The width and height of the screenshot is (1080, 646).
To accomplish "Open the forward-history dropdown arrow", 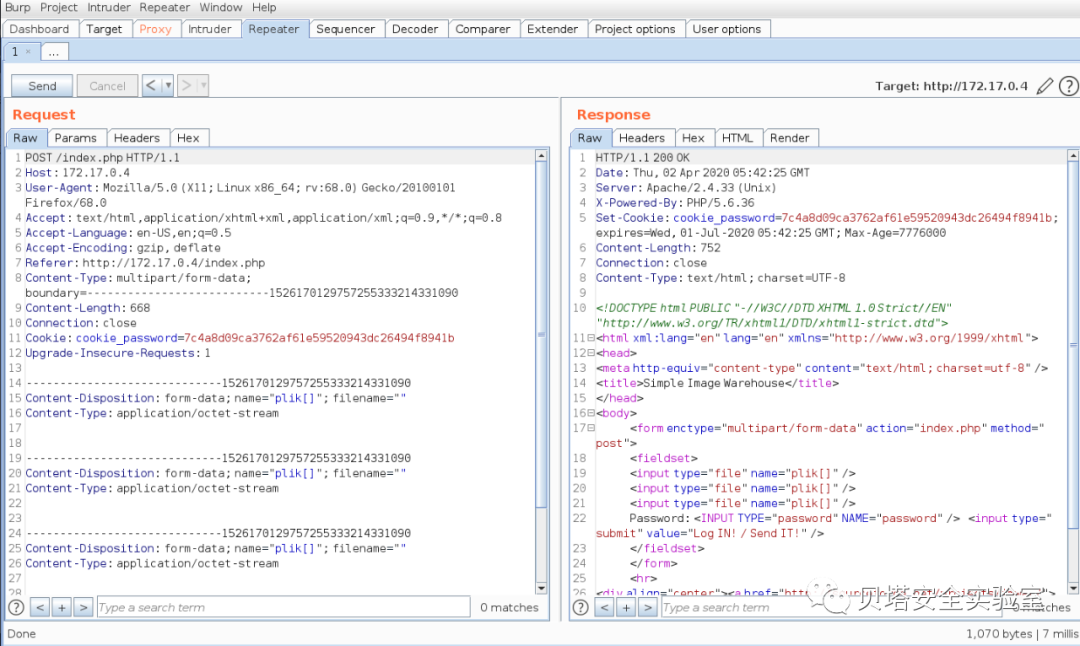I will tap(202, 85).
